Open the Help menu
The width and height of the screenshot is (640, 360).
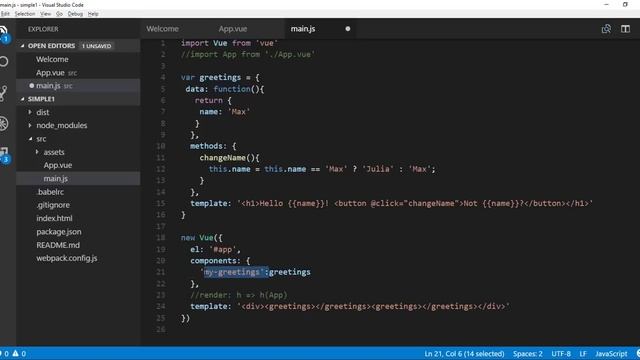[x=93, y=14]
